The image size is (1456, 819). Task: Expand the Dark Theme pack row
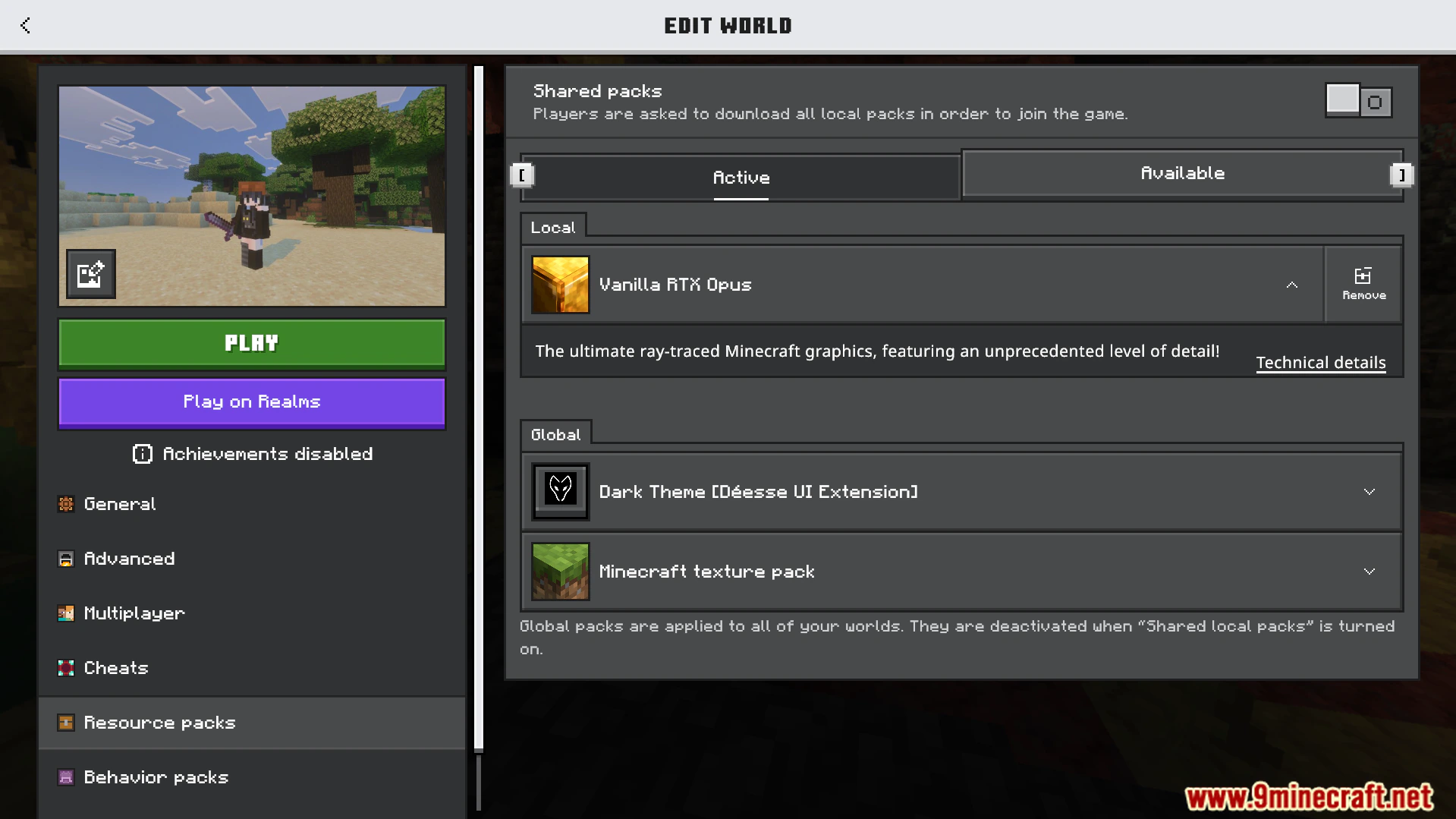pyautogui.click(x=1369, y=492)
